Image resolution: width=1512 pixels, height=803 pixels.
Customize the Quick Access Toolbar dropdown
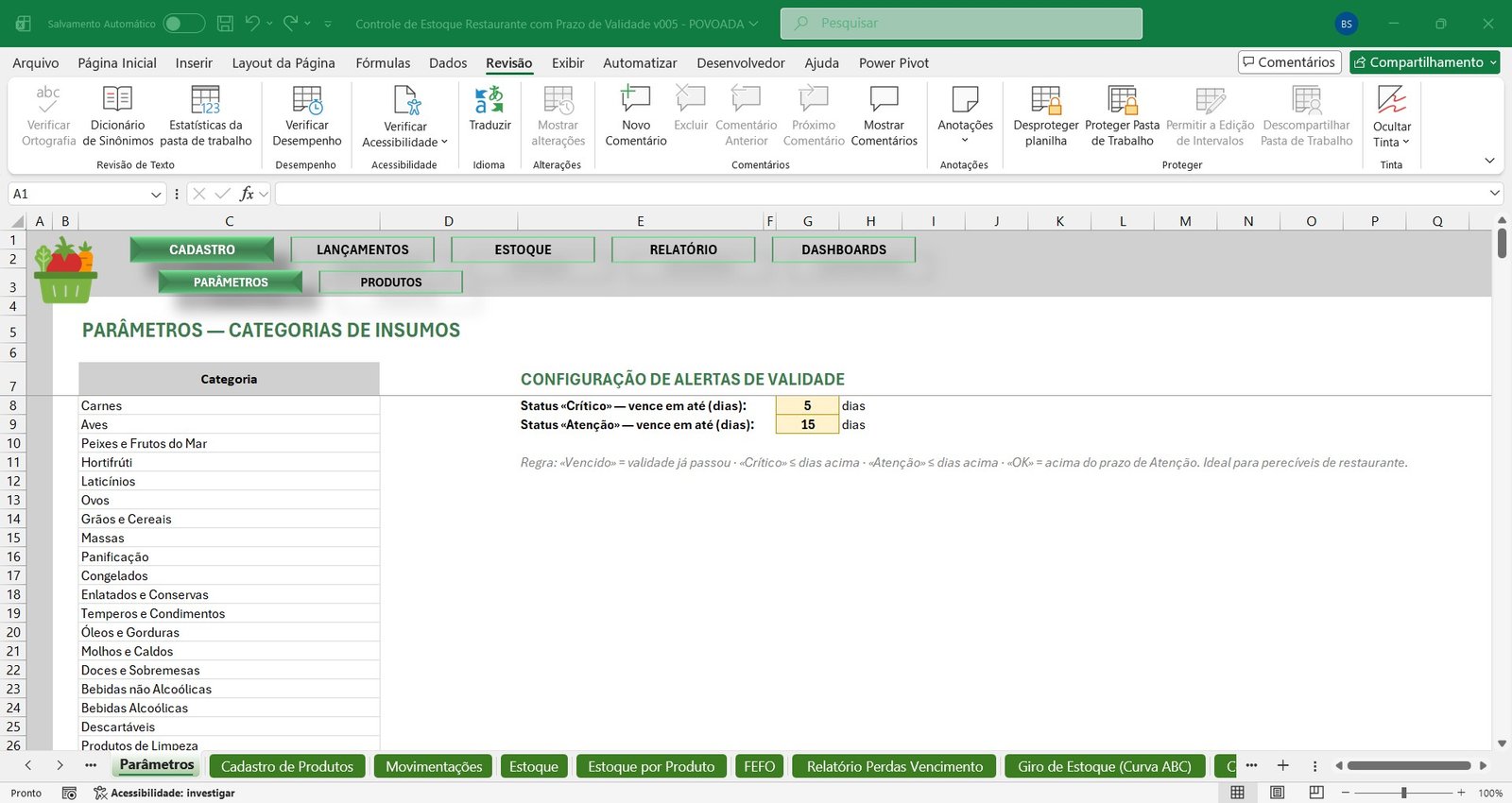pyautogui.click(x=328, y=24)
